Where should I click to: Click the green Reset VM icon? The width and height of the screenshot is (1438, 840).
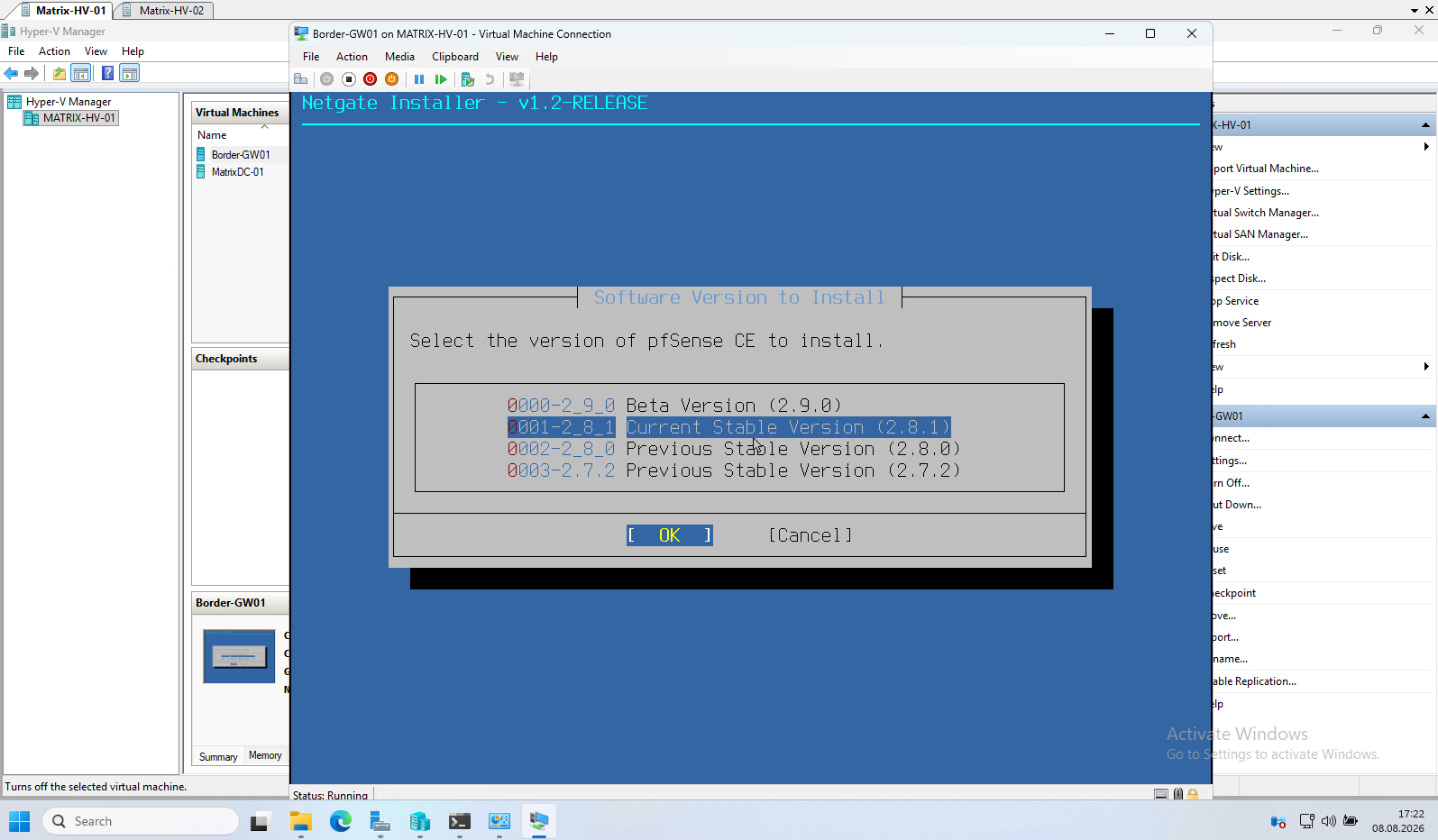coord(441,79)
